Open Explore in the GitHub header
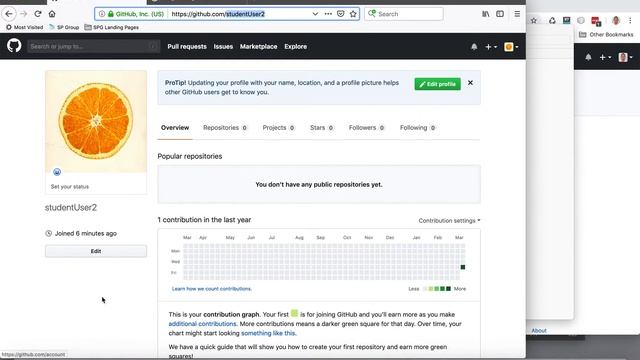Viewport: 640px width, 360px height. tap(296, 47)
